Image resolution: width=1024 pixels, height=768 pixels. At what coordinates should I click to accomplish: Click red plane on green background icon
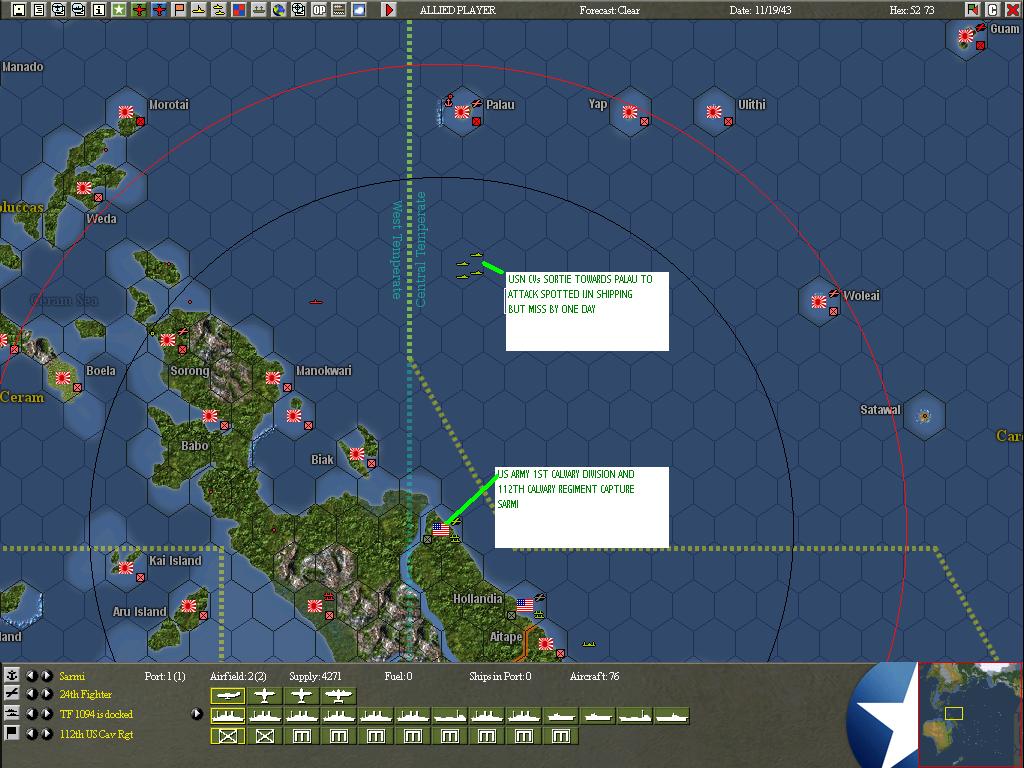pos(139,9)
